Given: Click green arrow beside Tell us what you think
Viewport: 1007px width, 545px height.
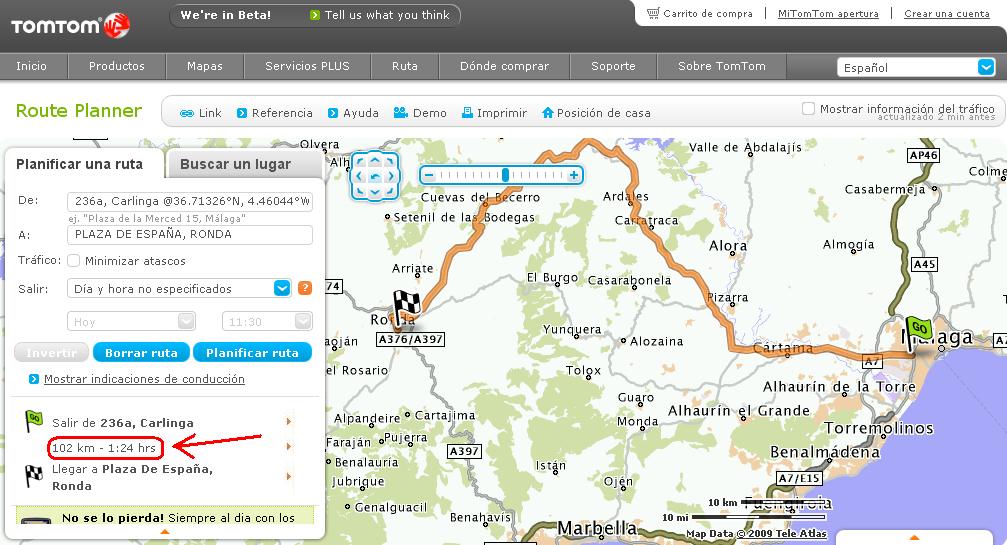Looking at the screenshot, I should coord(315,15).
